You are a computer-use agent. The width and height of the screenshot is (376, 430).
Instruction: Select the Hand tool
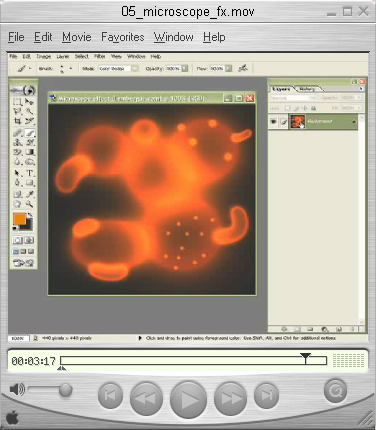[17, 204]
